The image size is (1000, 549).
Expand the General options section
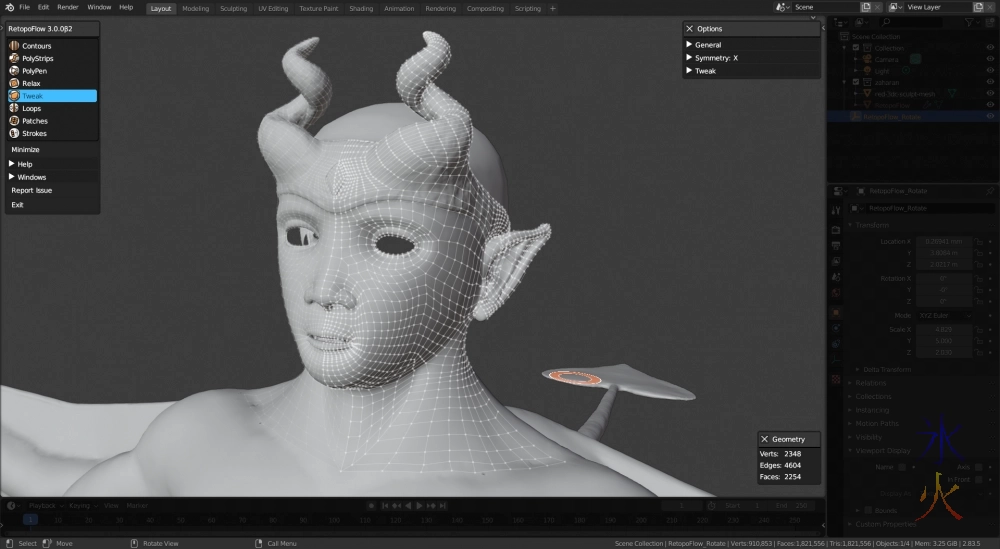click(x=708, y=45)
